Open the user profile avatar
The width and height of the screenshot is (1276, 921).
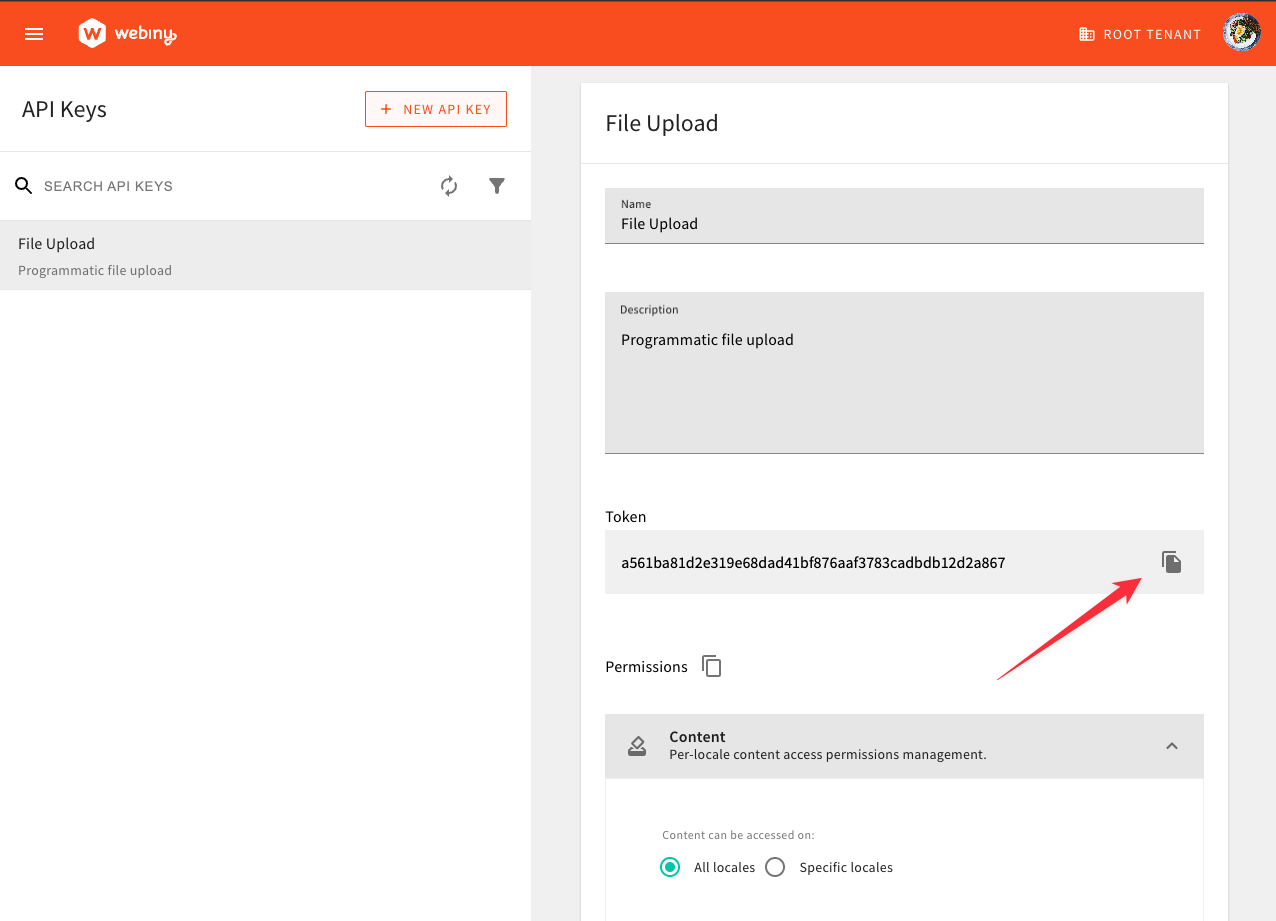pyautogui.click(x=1241, y=32)
